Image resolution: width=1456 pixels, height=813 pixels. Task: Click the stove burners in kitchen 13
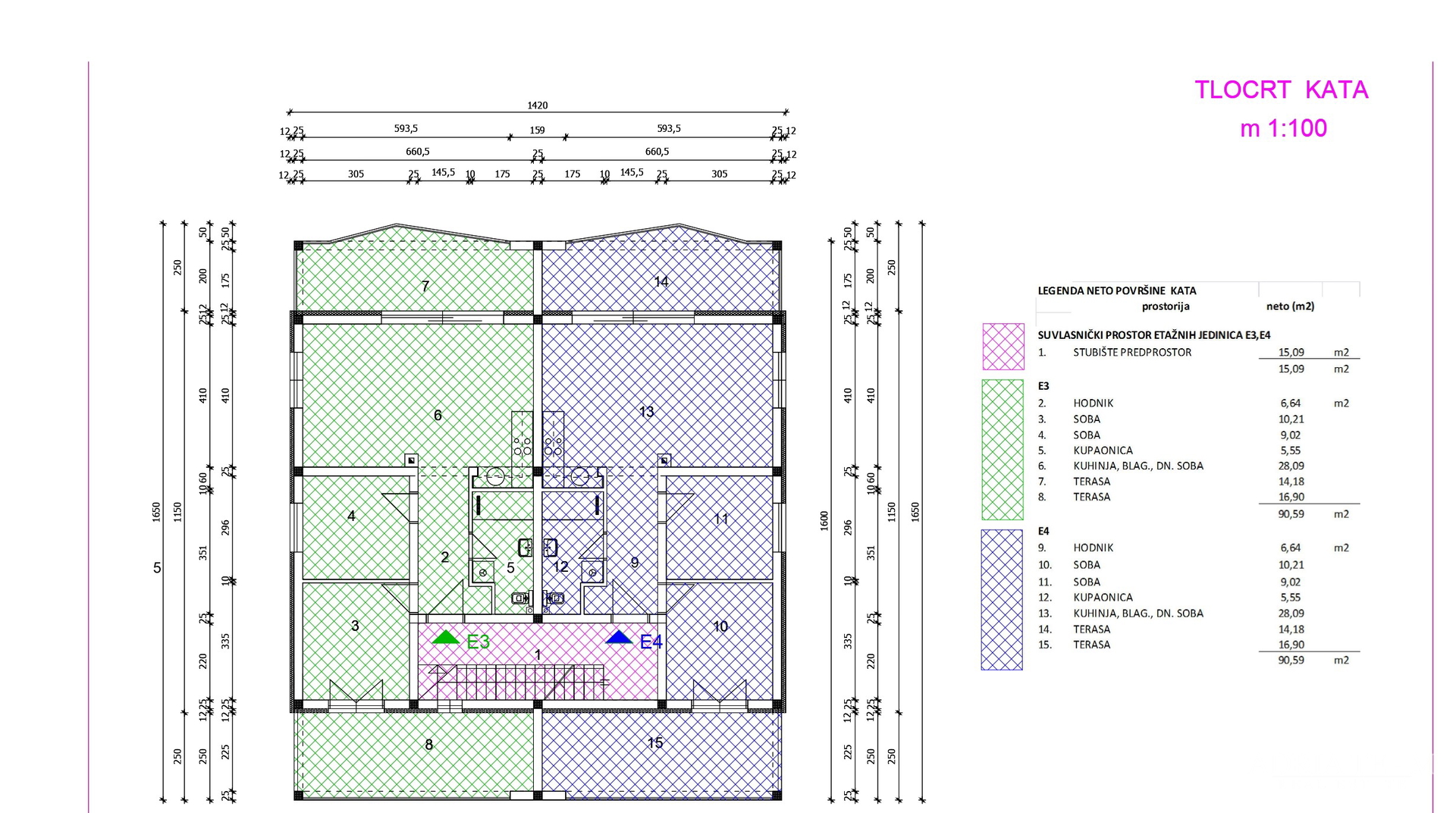[554, 446]
